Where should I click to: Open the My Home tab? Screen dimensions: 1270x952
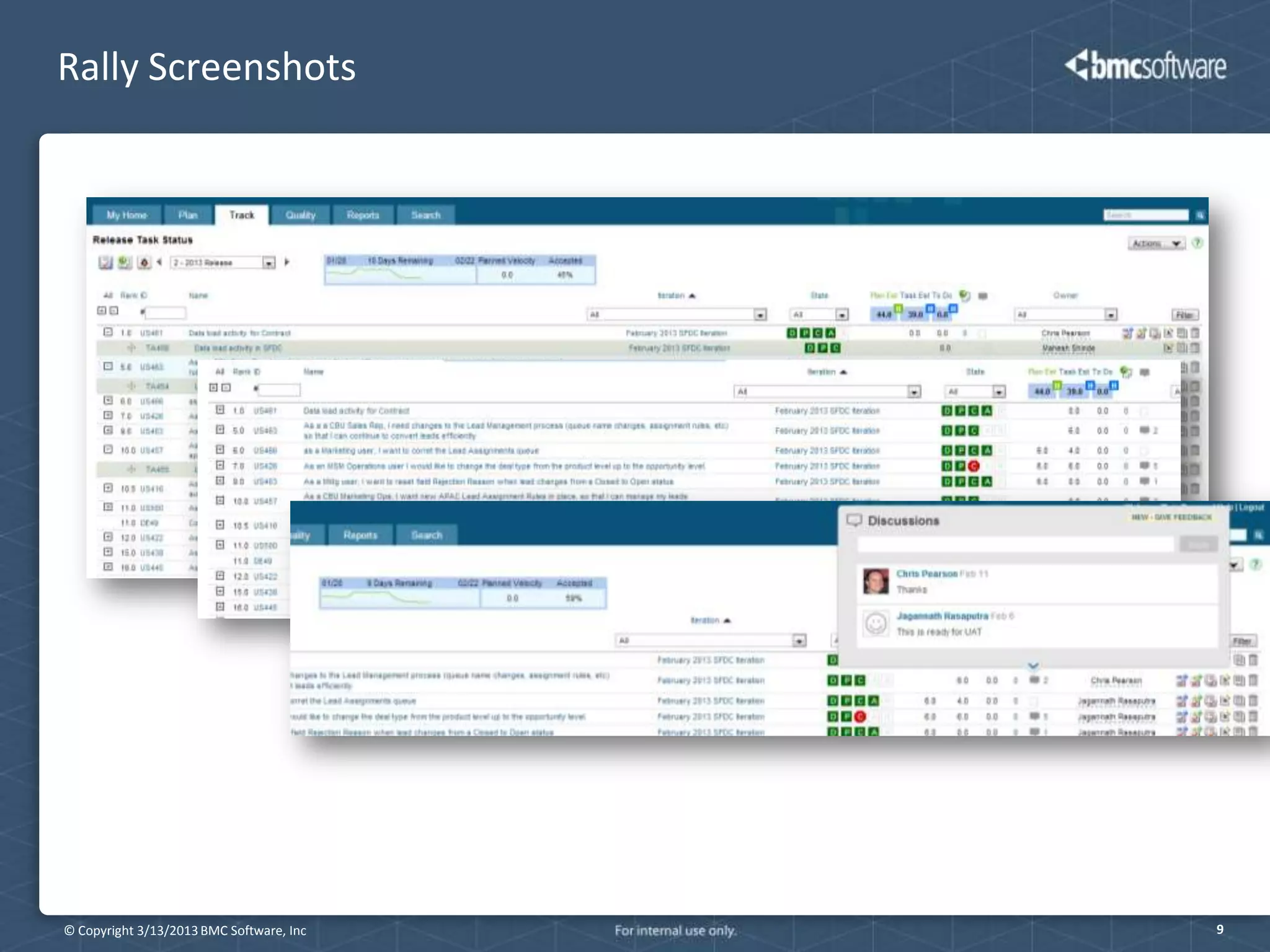coord(127,215)
